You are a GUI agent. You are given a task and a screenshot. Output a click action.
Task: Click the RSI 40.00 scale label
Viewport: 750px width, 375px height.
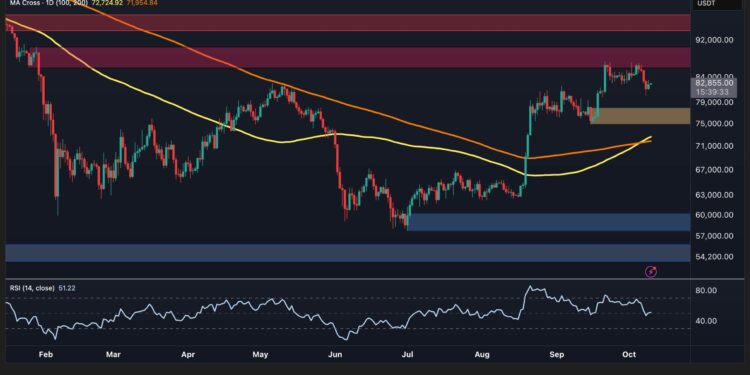(x=706, y=321)
